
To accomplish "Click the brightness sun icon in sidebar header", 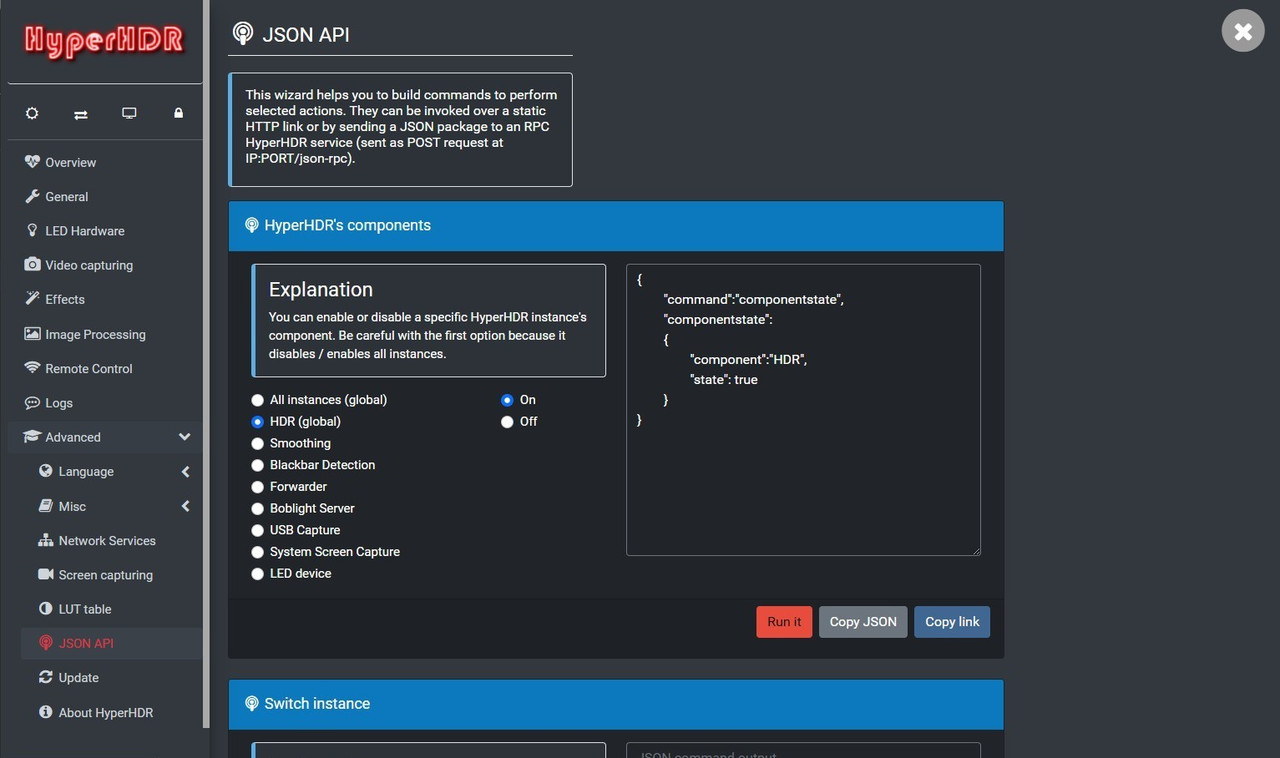I will point(32,114).
